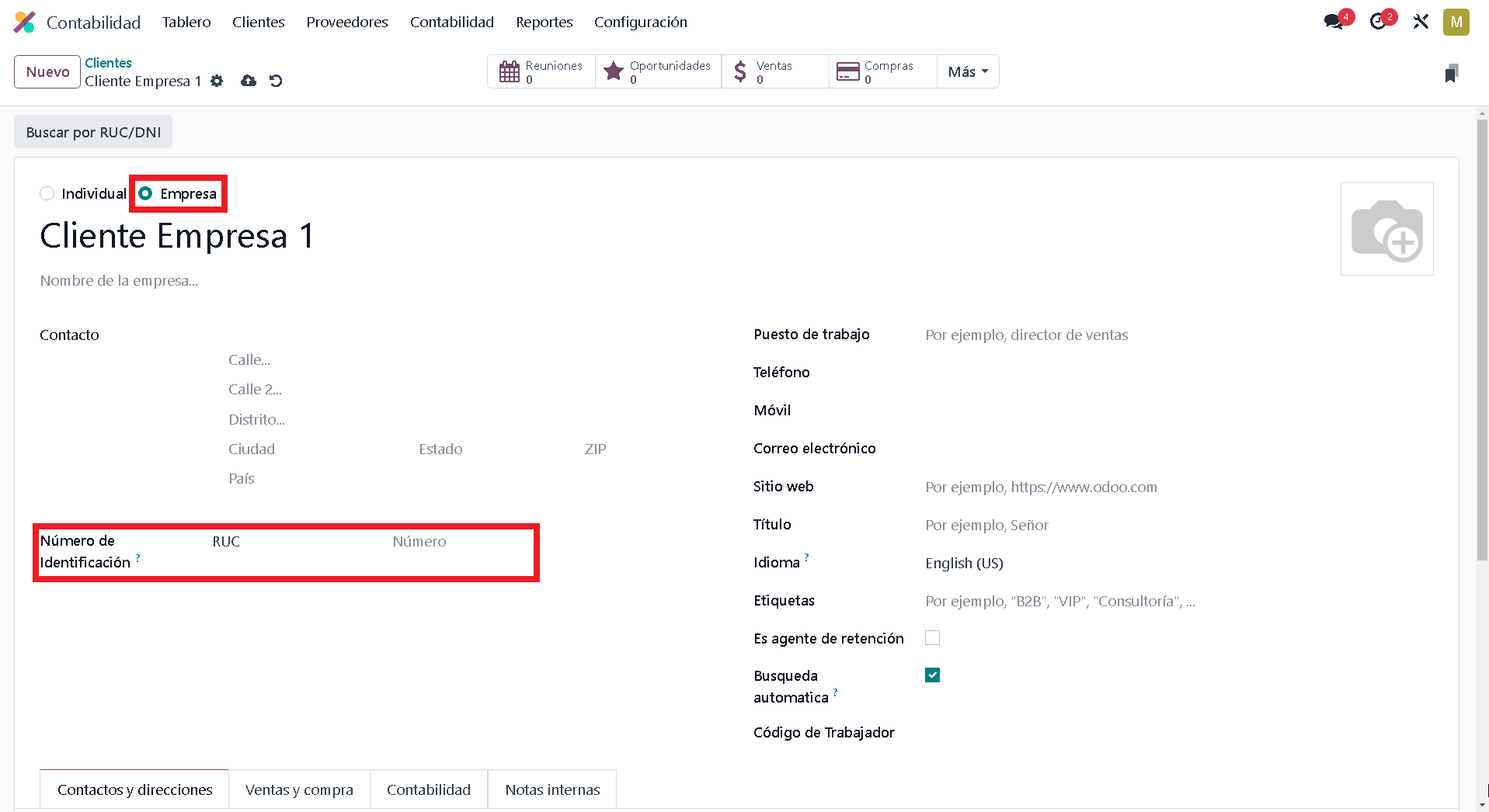Open the Reportes menu
The image size is (1489, 812).
pos(544,22)
